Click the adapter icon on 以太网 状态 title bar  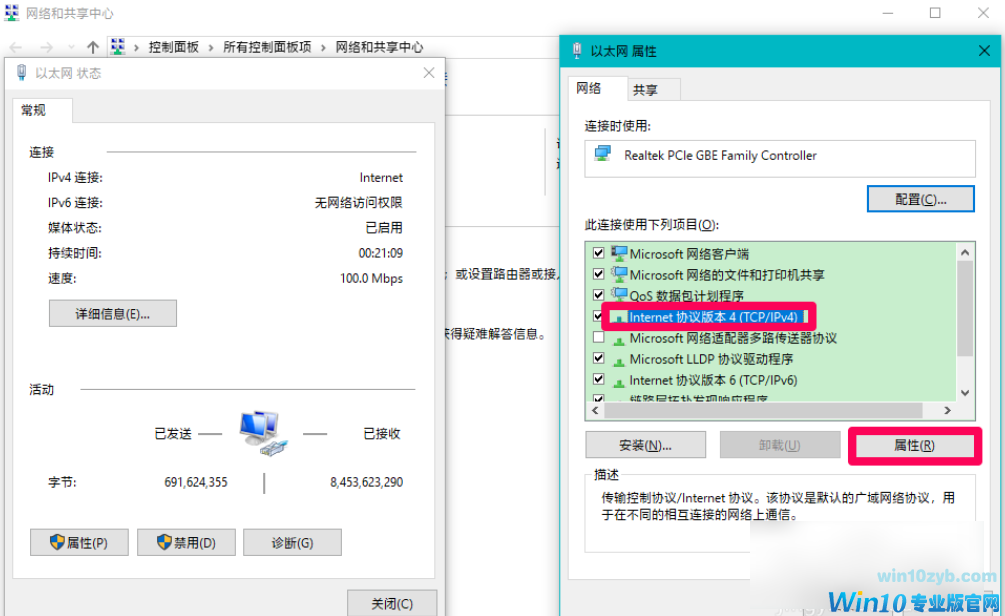tap(21, 72)
